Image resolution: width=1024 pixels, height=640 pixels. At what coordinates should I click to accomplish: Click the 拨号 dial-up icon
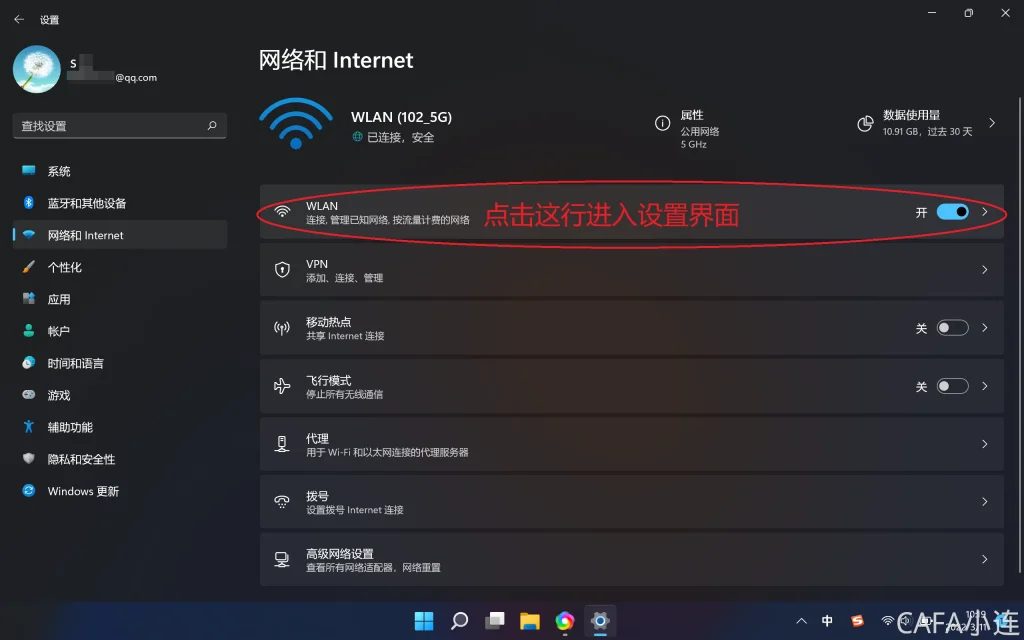click(282, 502)
